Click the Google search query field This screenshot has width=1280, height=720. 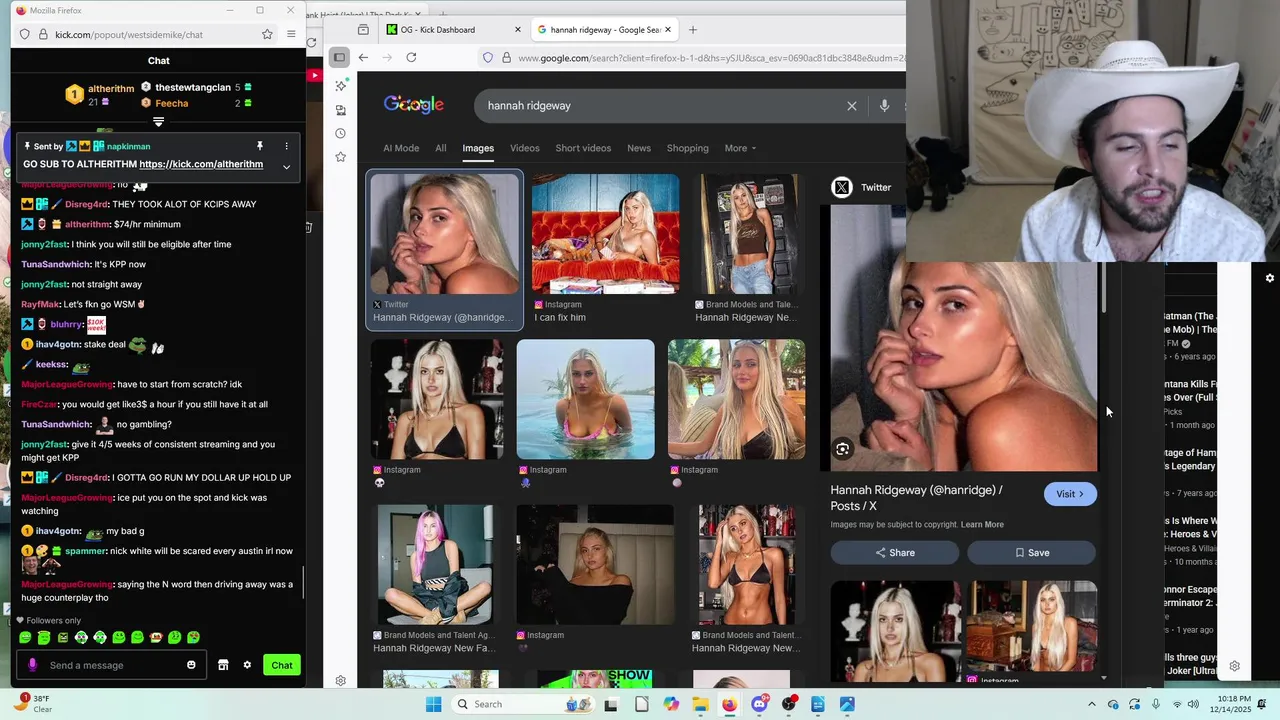(x=660, y=105)
